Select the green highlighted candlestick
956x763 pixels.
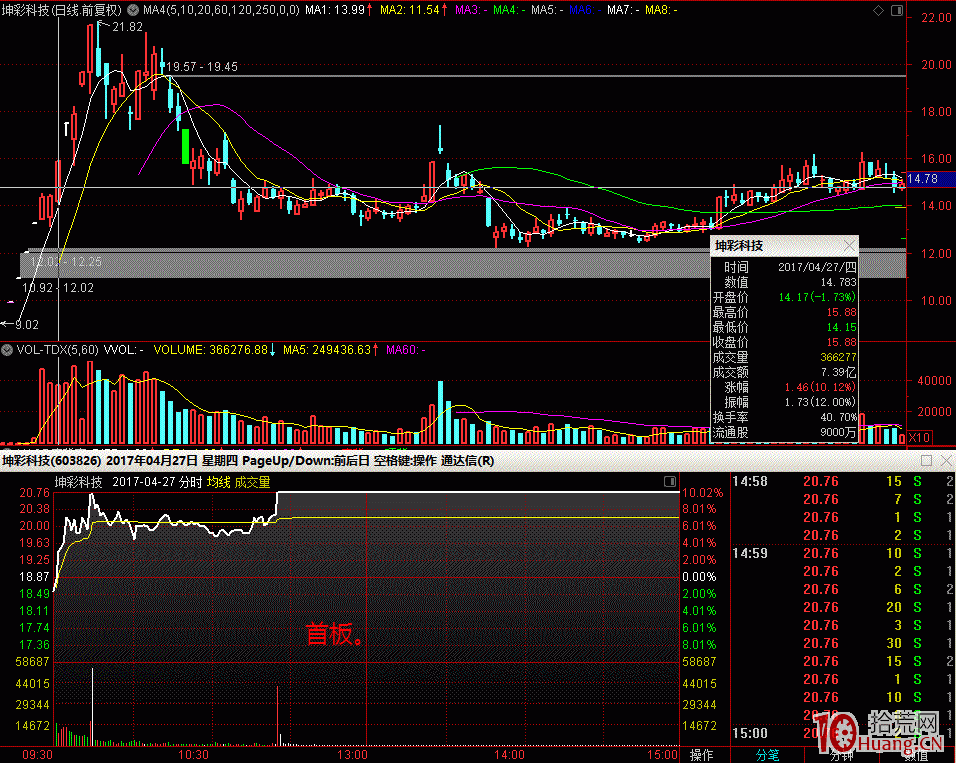coord(185,146)
